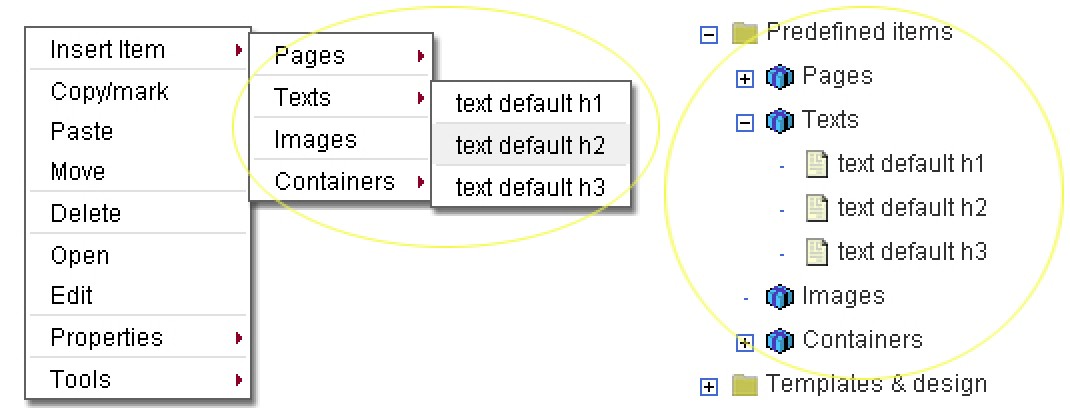
Task: Click document icon beside text default h3
Action: (x=817, y=252)
